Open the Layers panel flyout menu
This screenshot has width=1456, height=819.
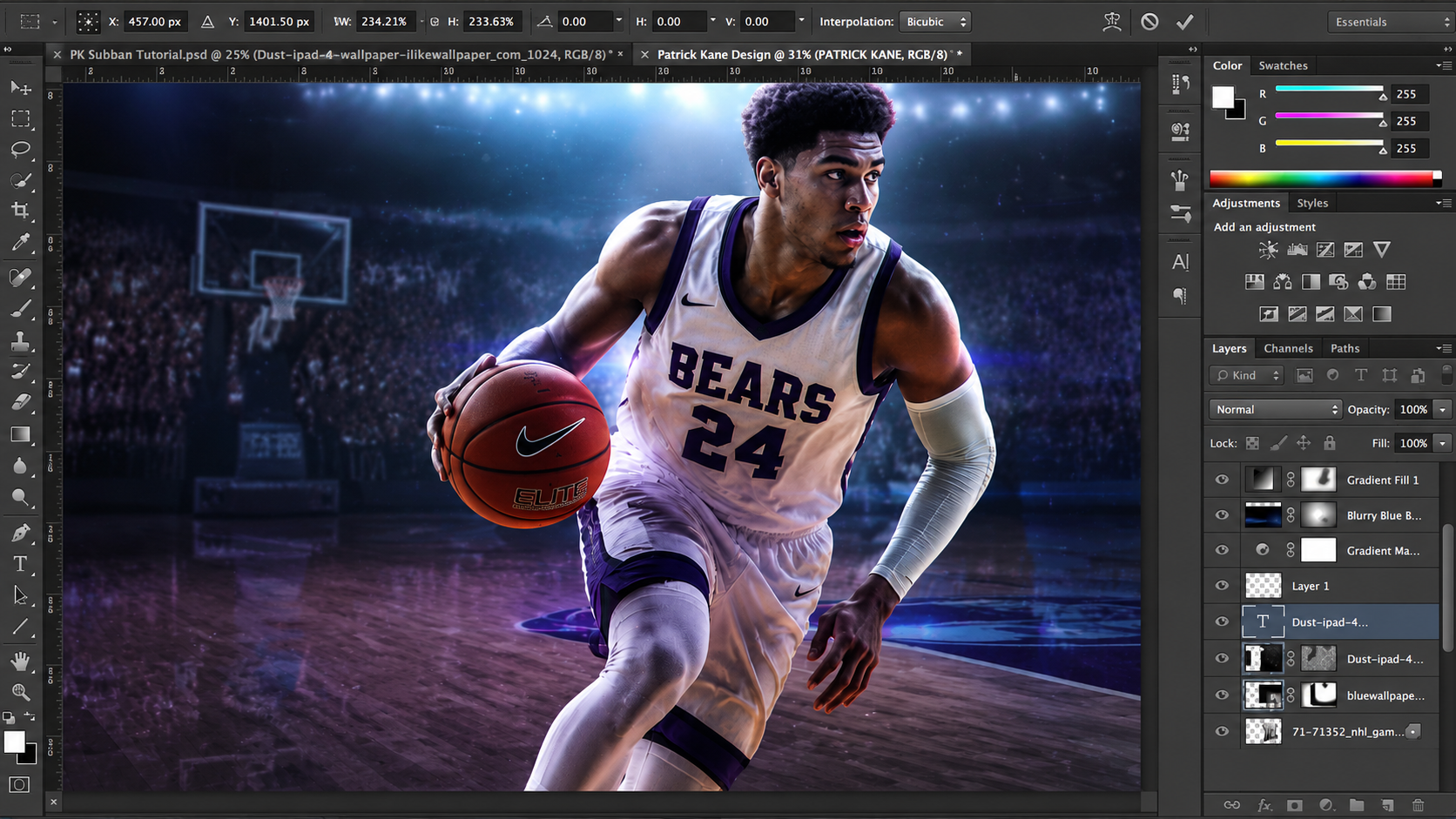pyautogui.click(x=1443, y=348)
